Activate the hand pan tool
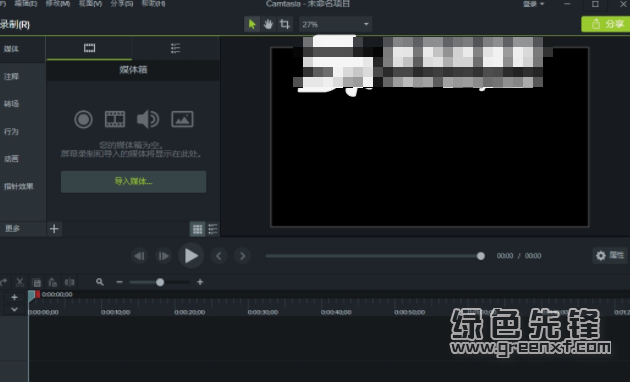 click(x=268, y=25)
